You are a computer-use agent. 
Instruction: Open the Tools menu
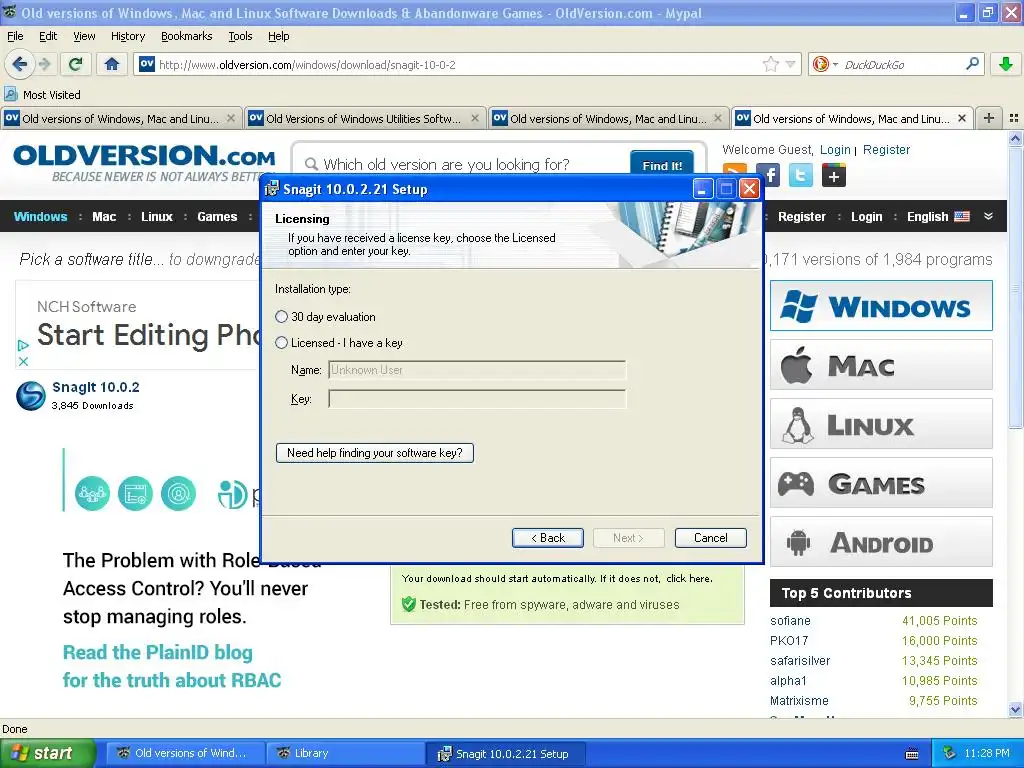click(240, 36)
